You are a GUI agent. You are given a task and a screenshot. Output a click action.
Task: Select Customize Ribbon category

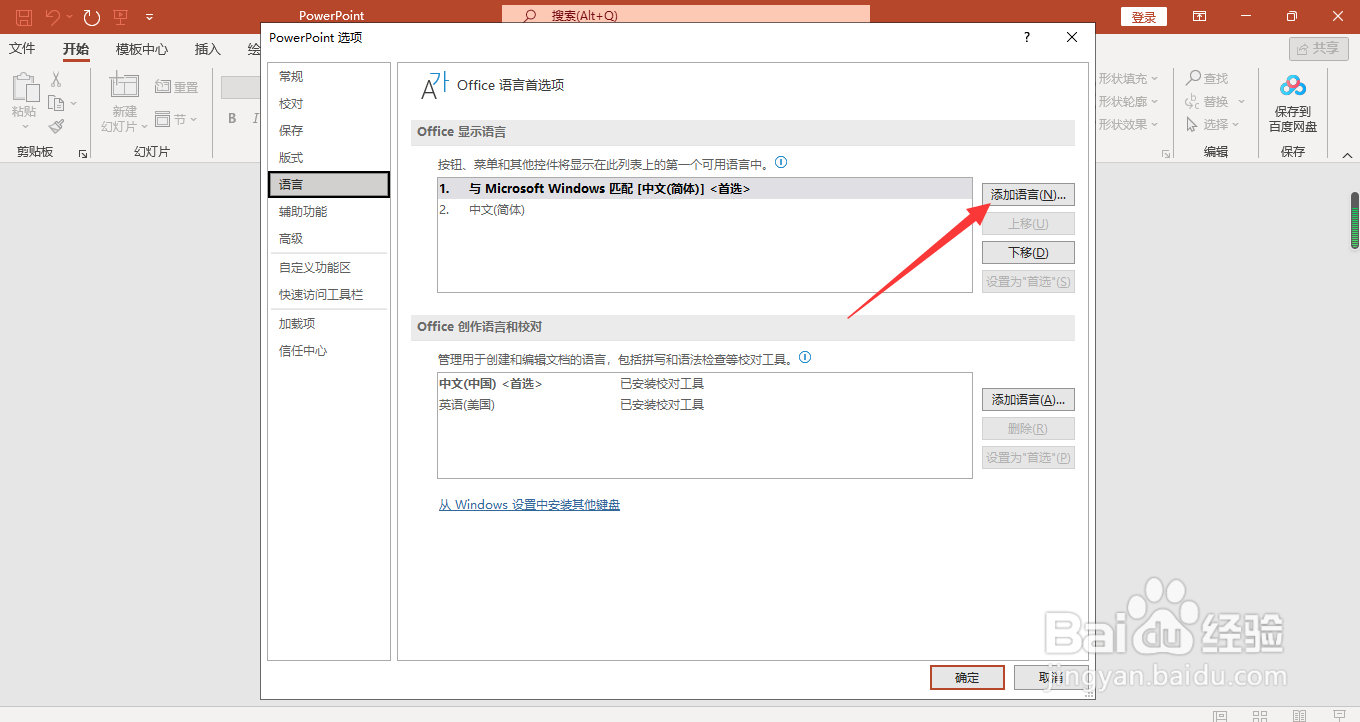(329, 267)
